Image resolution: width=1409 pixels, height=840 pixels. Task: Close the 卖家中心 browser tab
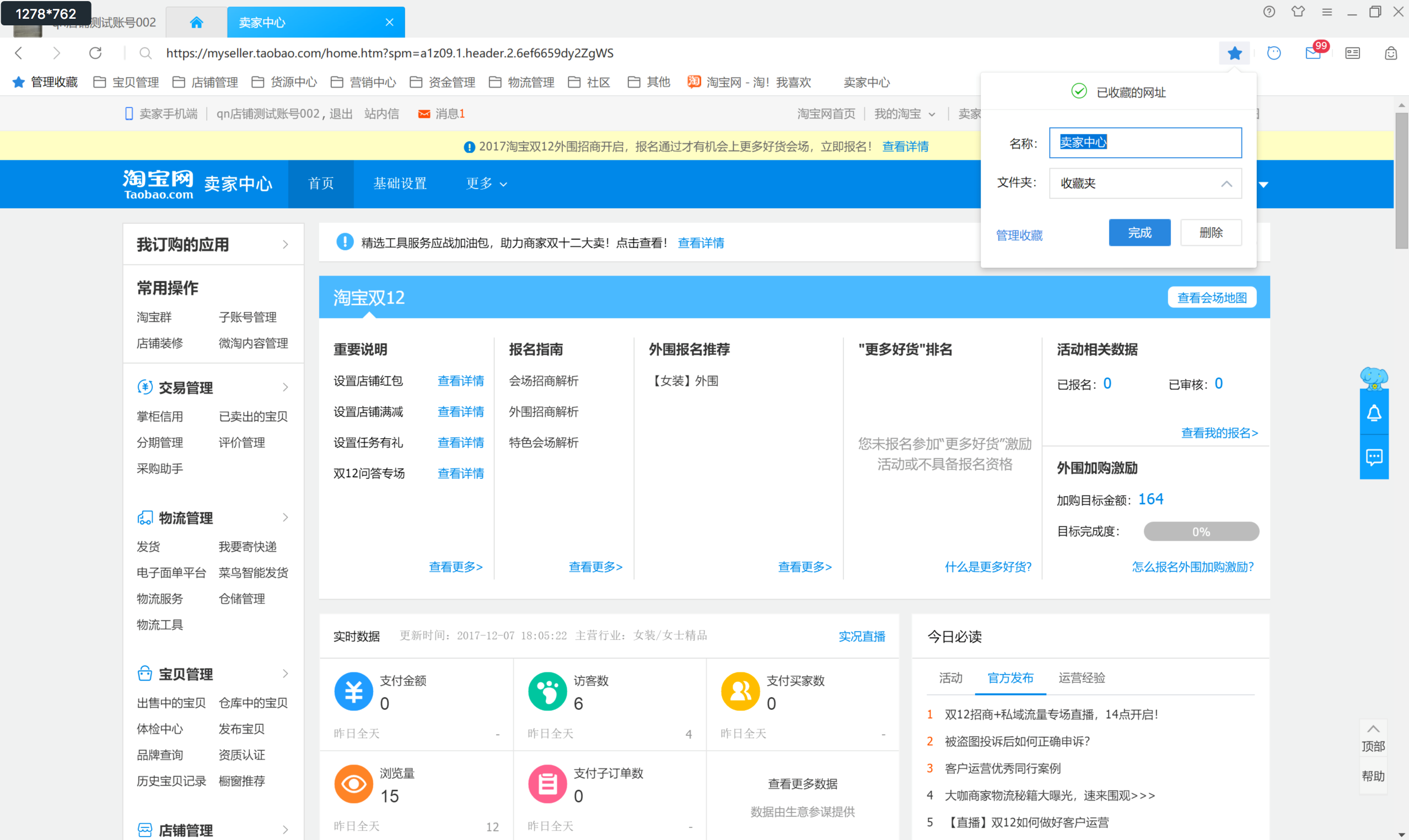coord(390,23)
